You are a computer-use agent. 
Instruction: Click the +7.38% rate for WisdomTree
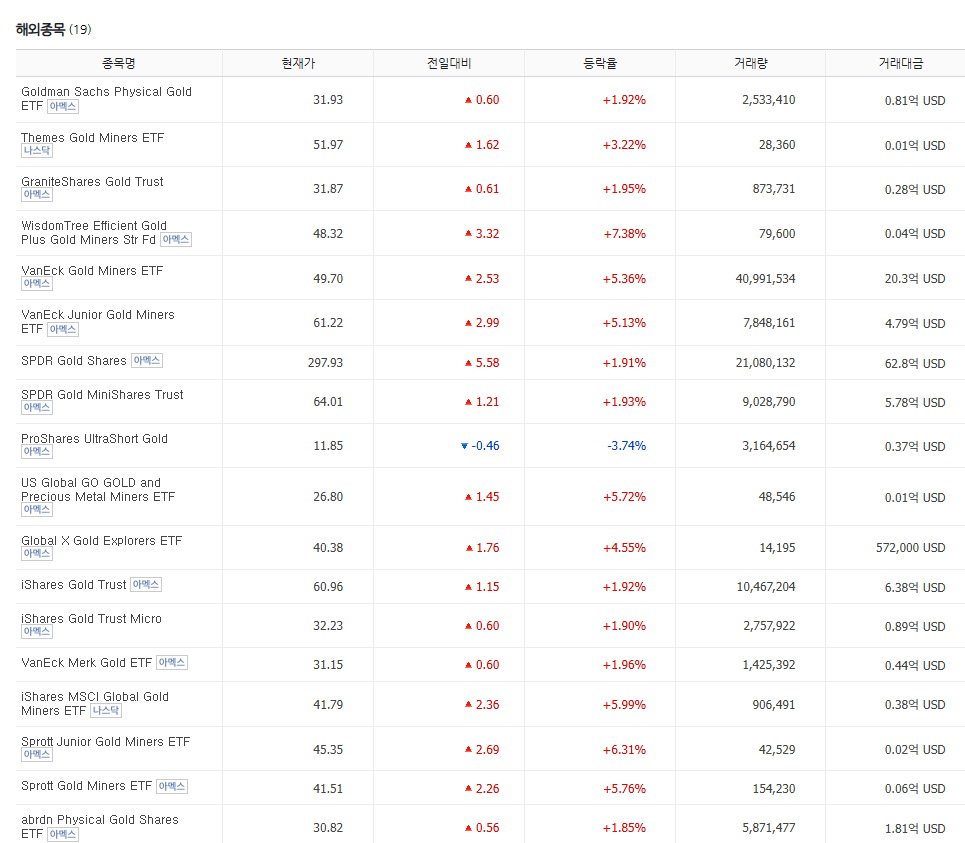(625, 234)
